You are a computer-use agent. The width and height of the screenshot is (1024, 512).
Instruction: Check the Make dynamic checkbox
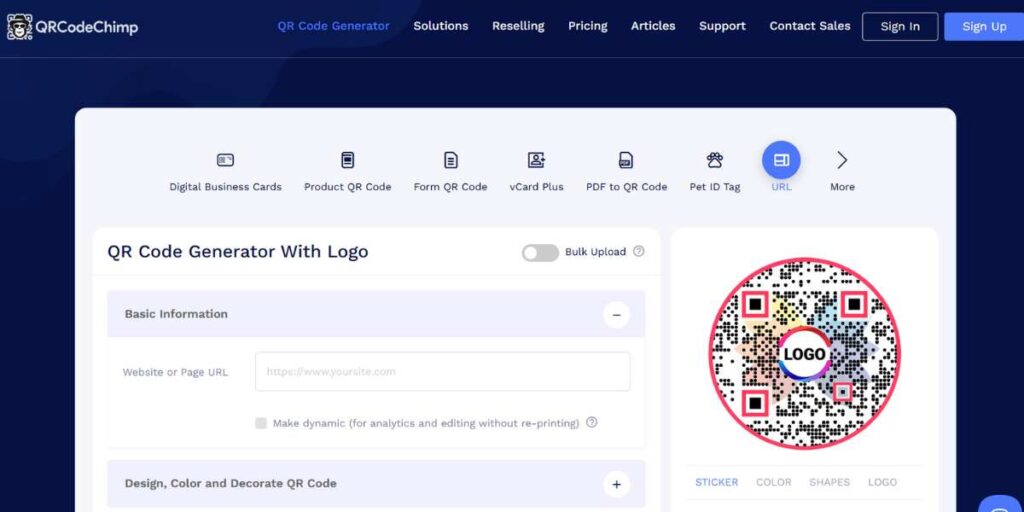(x=261, y=423)
